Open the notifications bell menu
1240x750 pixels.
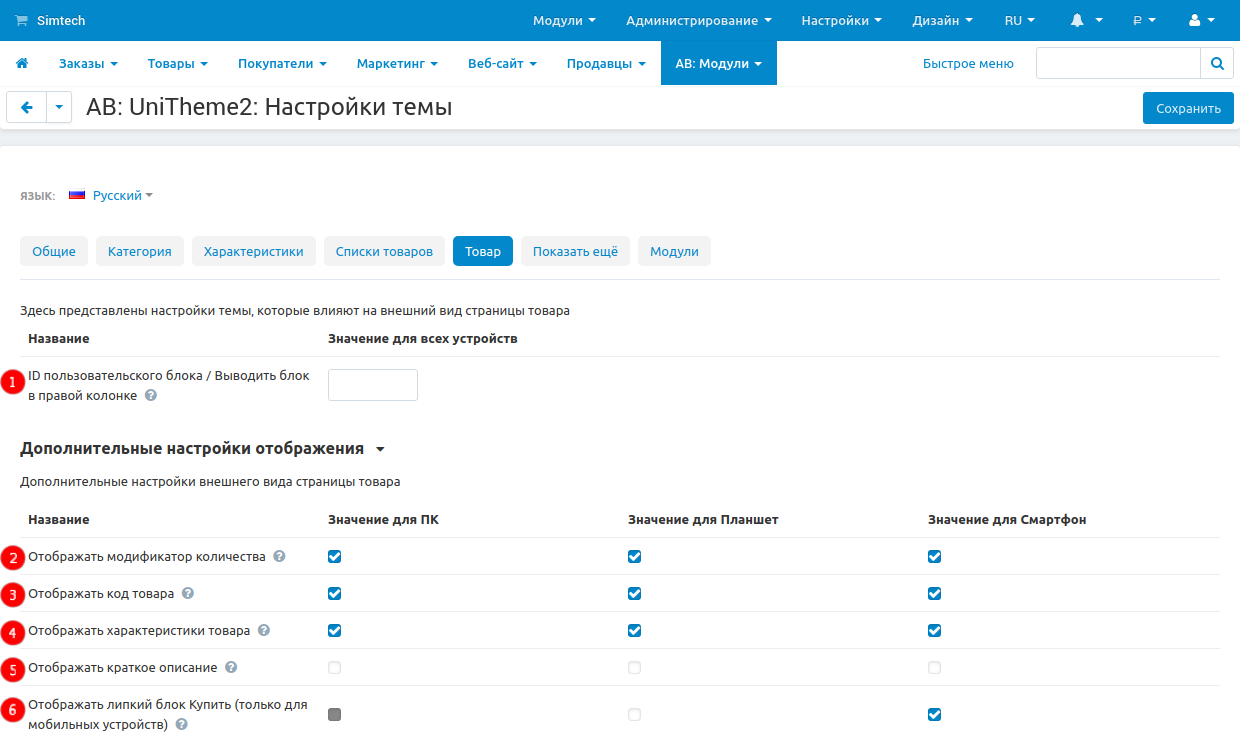[x=1085, y=20]
